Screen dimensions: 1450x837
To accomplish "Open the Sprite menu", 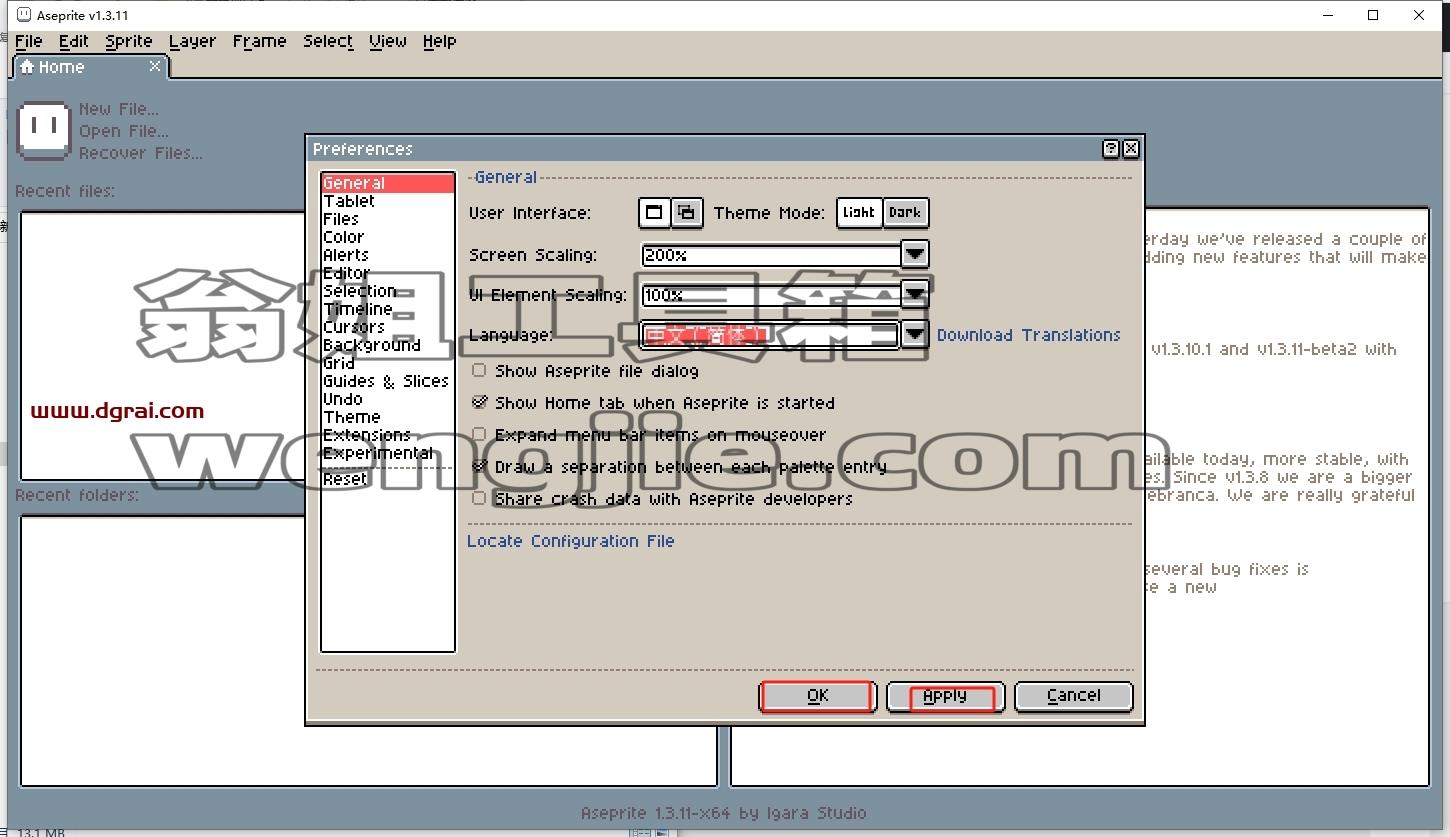I will point(129,41).
